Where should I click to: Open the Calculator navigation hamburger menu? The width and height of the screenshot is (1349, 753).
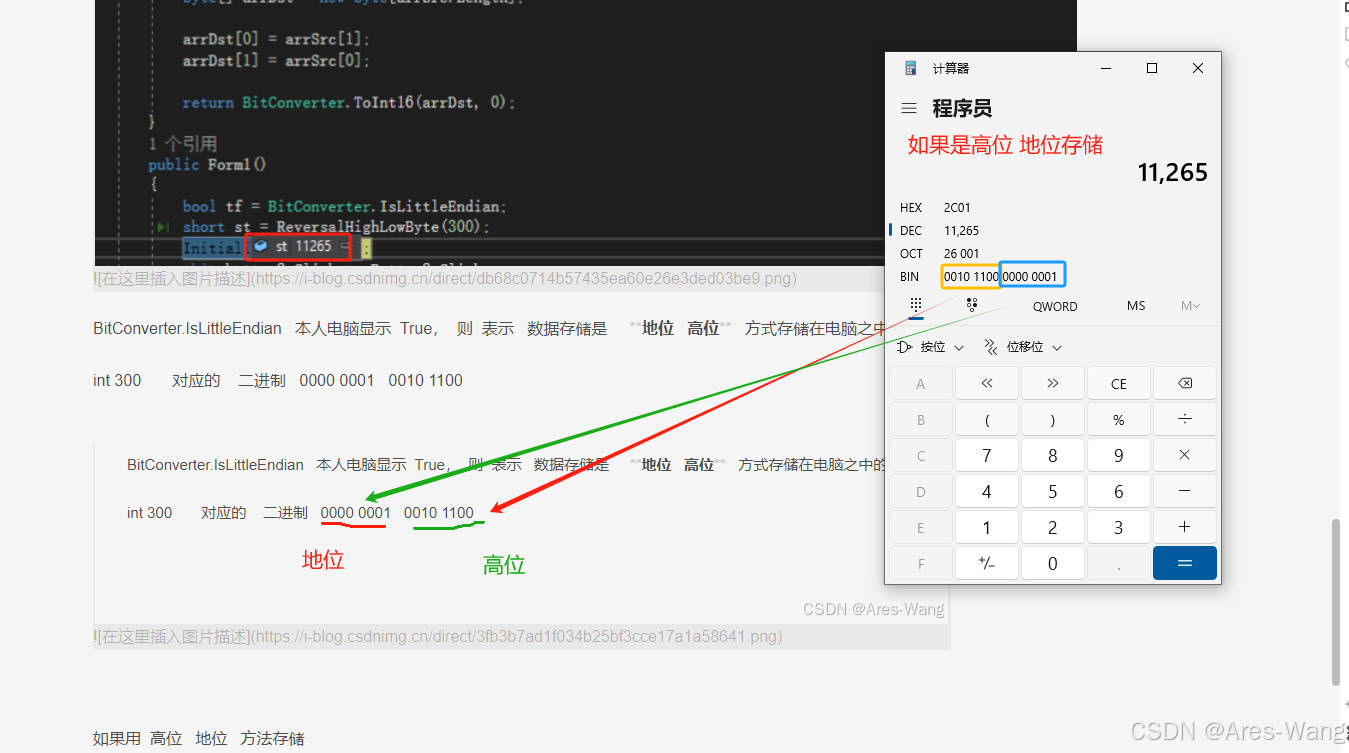point(909,108)
